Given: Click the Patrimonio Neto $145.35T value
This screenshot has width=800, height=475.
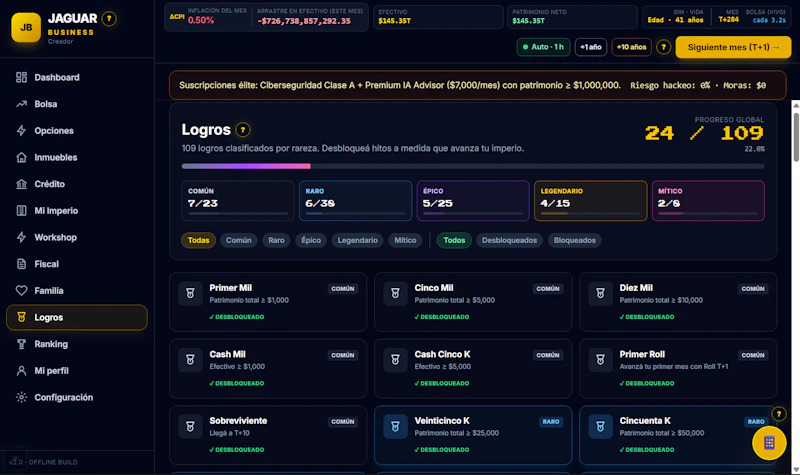Looking at the screenshot, I should 528,21.
